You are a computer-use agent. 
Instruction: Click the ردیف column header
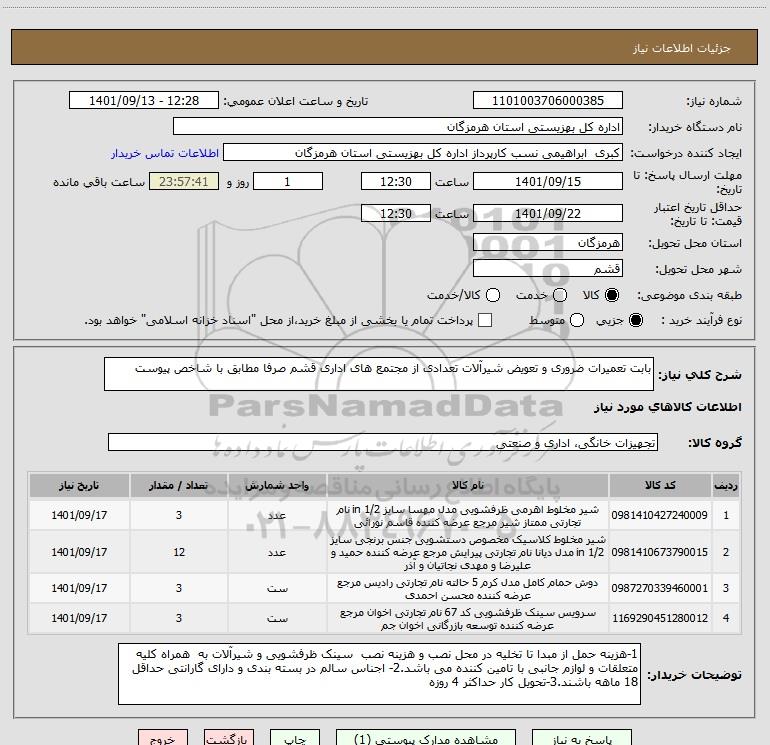(x=726, y=485)
